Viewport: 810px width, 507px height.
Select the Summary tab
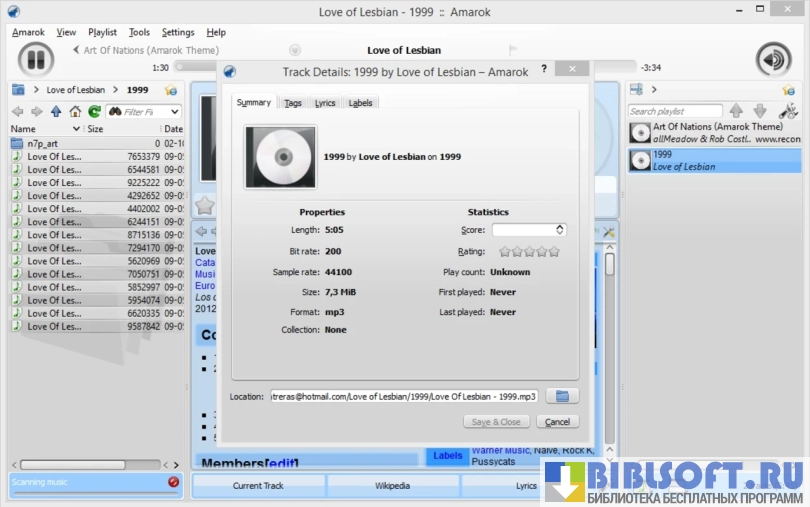254,102
